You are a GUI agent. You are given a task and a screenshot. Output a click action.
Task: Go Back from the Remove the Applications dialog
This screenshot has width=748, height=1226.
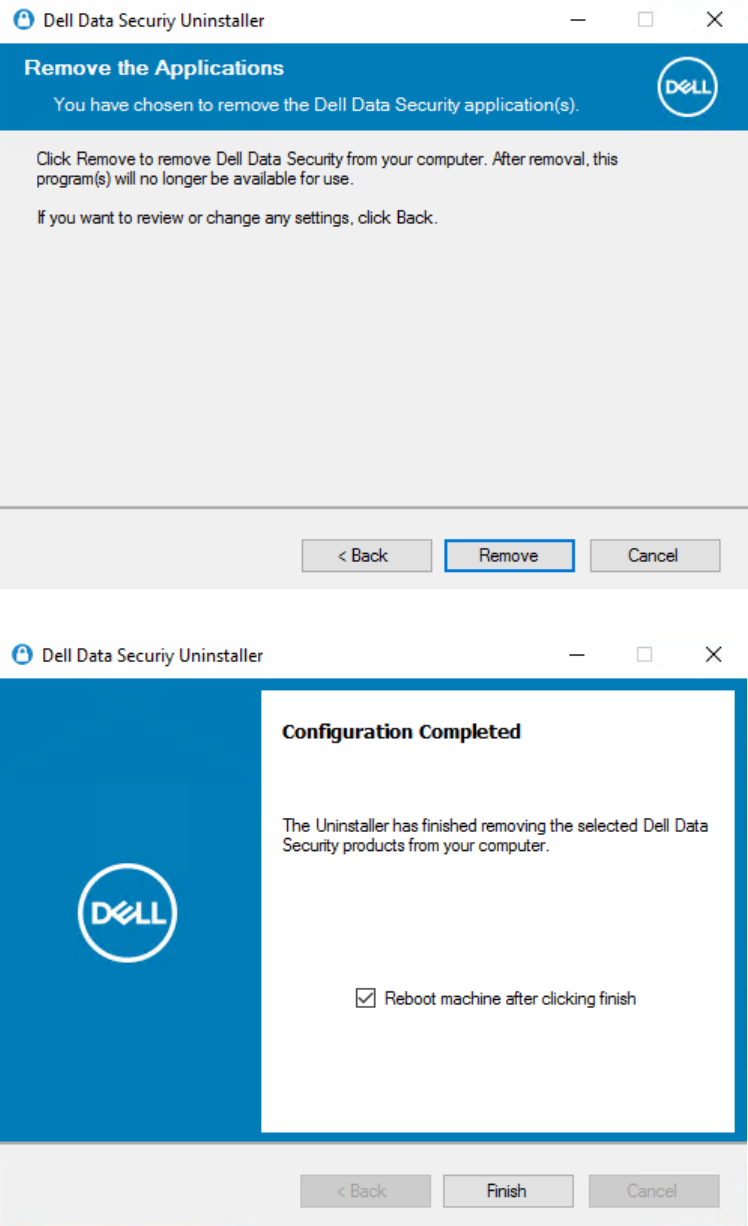coord(367,556)
